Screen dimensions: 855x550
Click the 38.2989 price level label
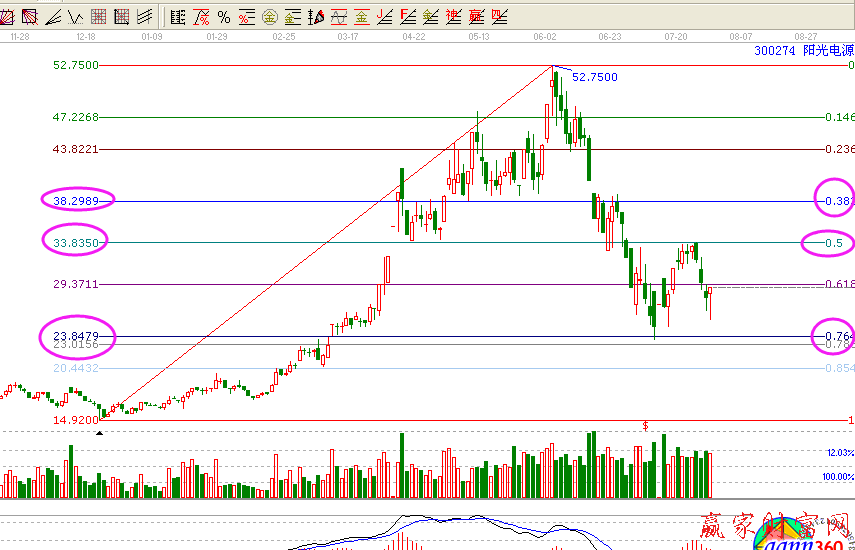coord(75,201)
